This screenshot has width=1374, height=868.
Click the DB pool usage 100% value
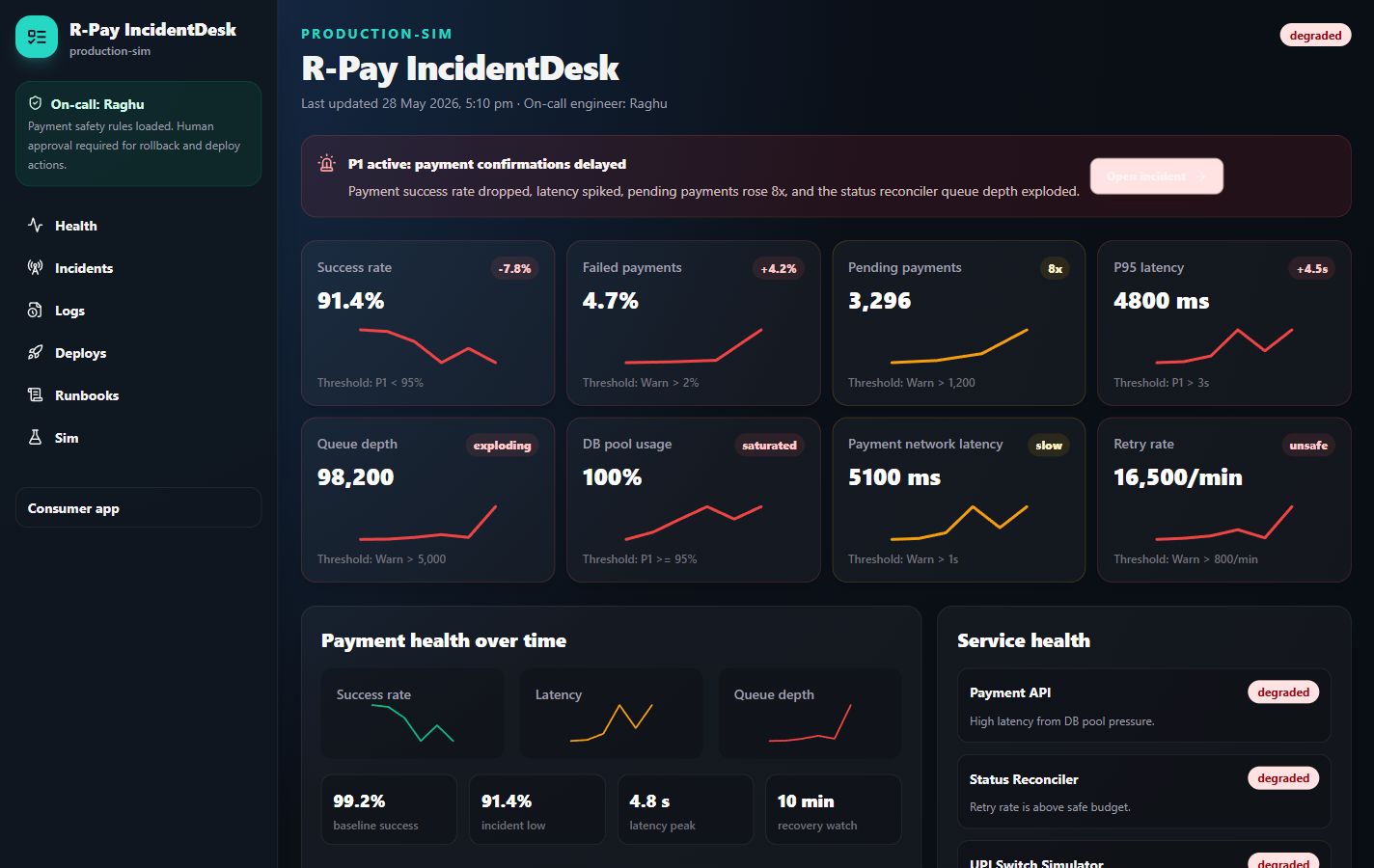click(612, 477)
